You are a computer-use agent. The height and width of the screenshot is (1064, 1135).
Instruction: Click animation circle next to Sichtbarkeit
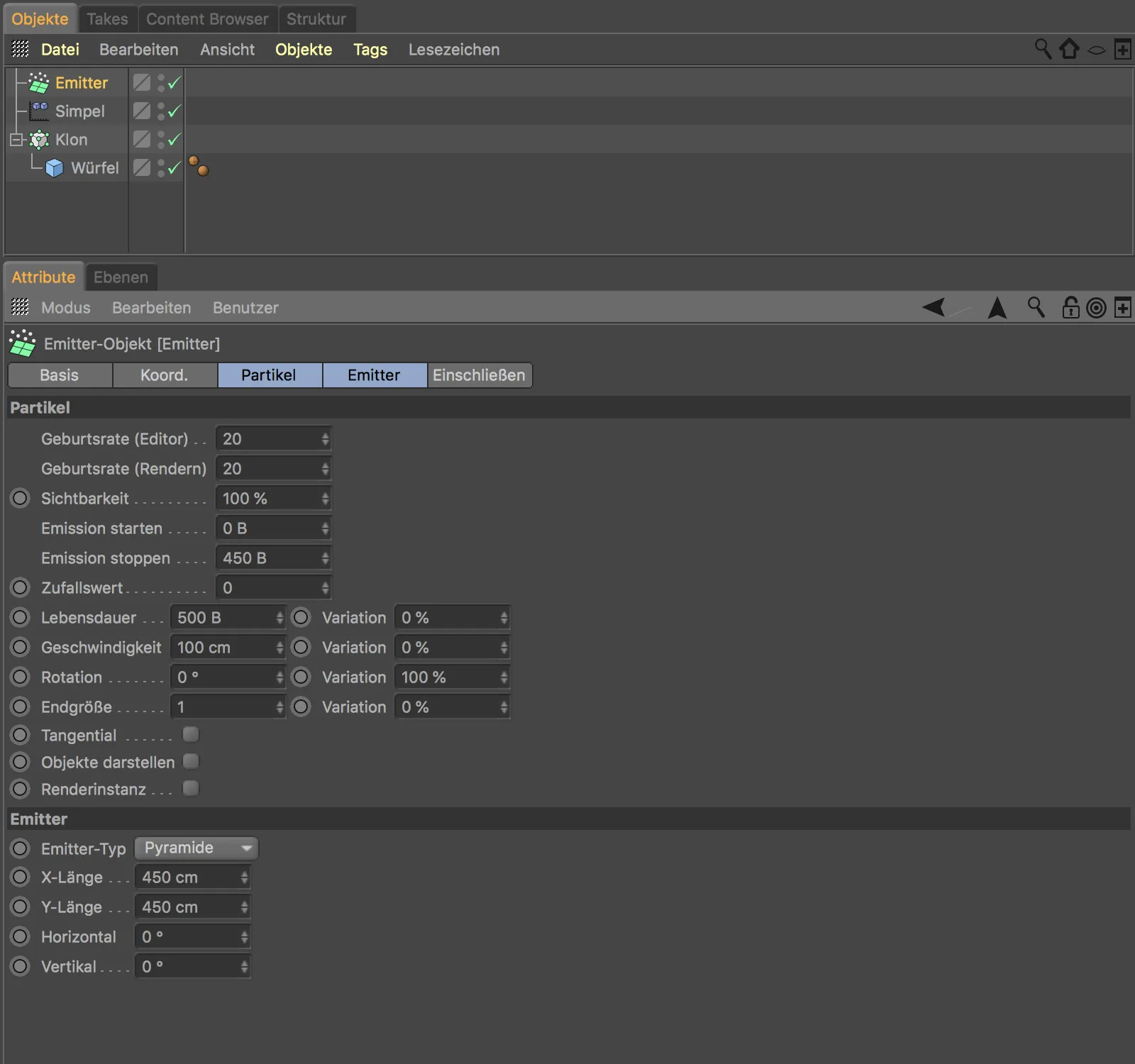point(21,498)
